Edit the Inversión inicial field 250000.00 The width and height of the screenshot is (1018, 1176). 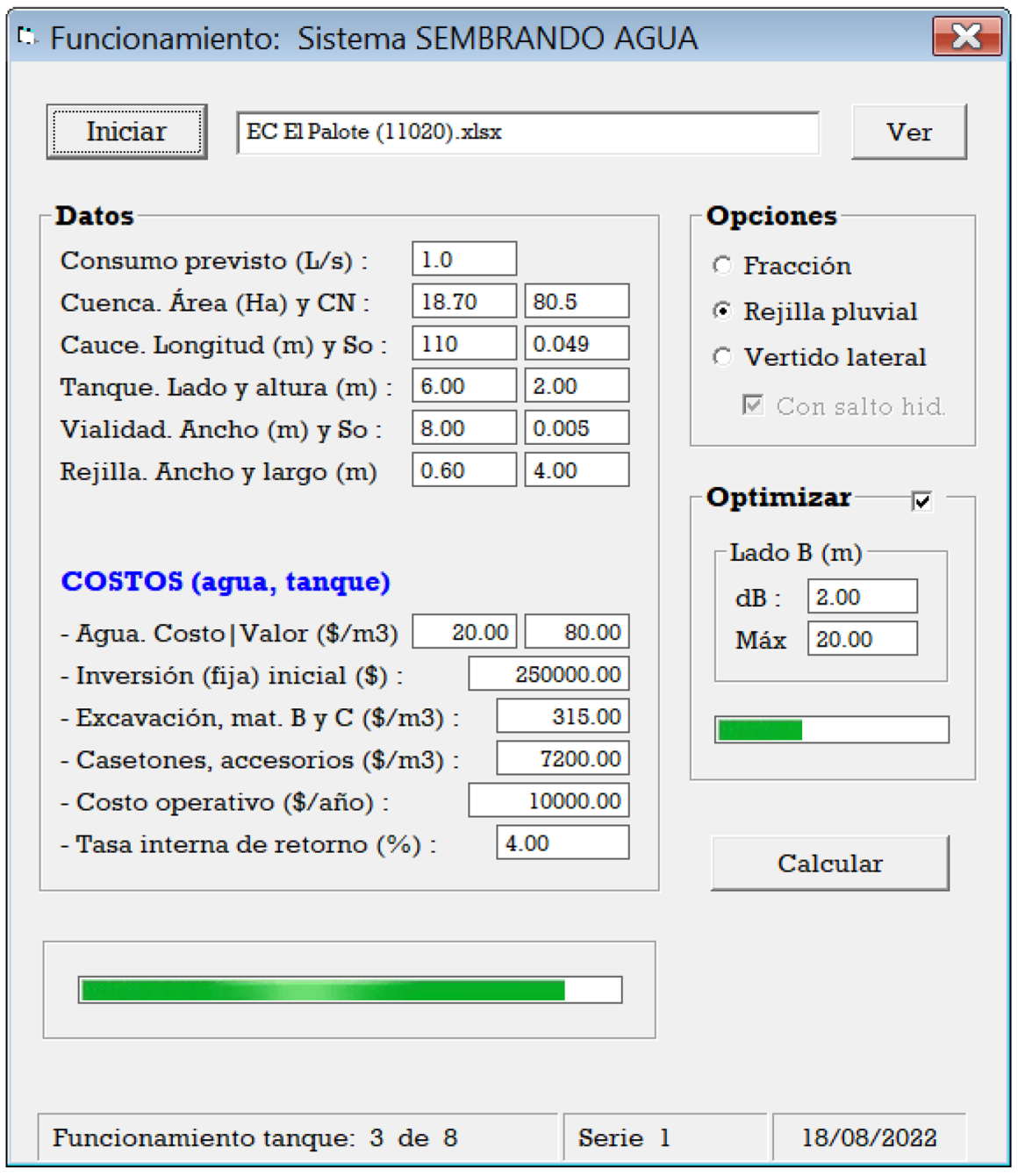(x=548, y=674)
